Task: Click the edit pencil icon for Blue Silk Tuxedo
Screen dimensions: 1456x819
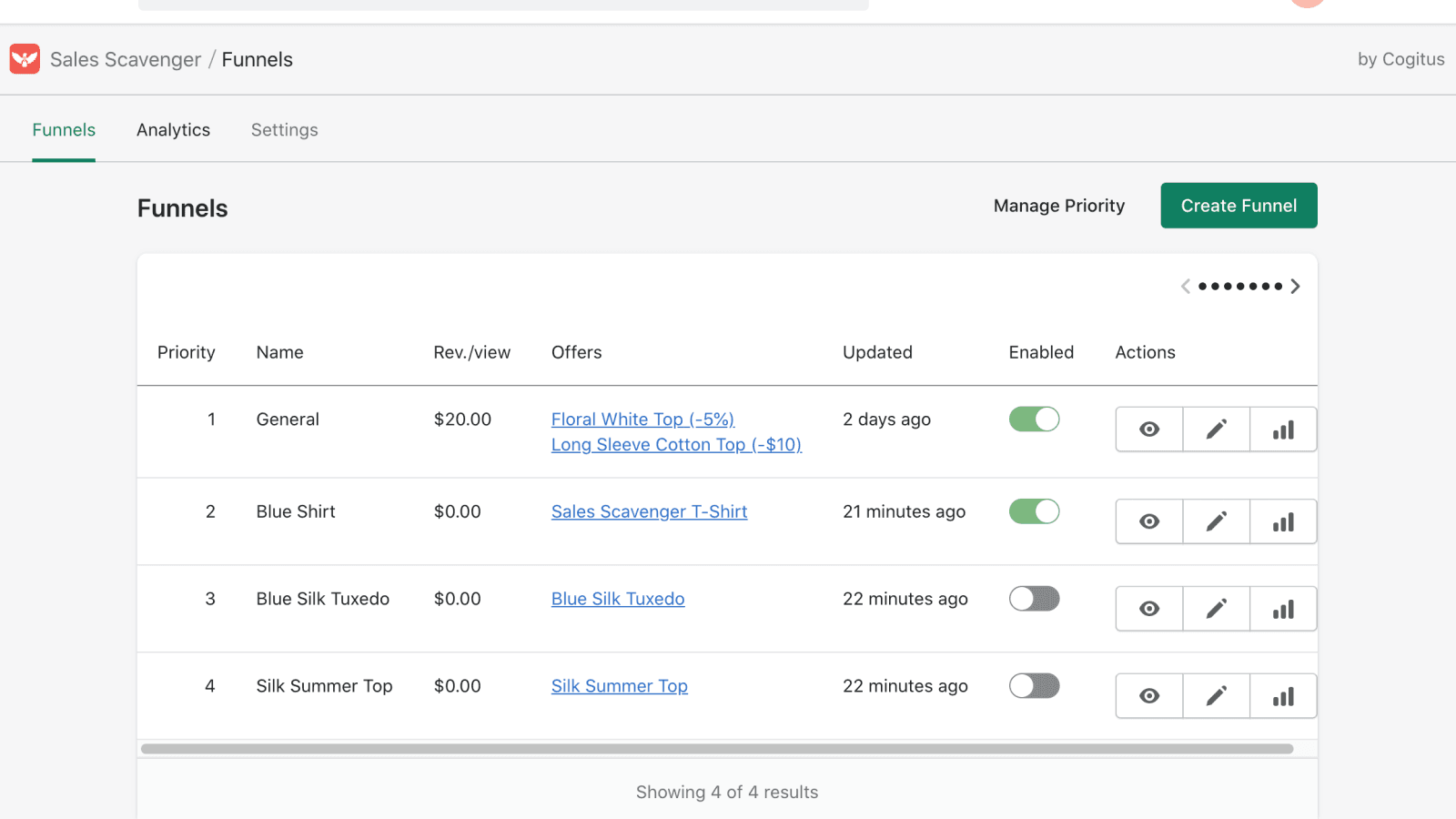Action: click(x=1216, y=608)
